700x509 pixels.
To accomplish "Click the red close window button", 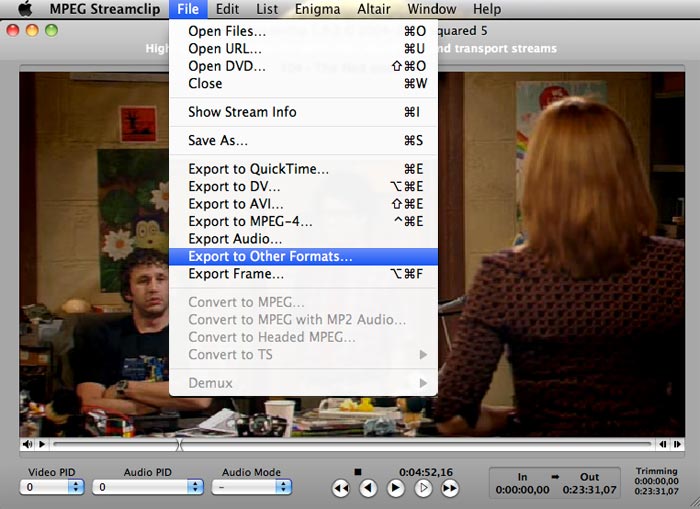I will coord(13,31).
